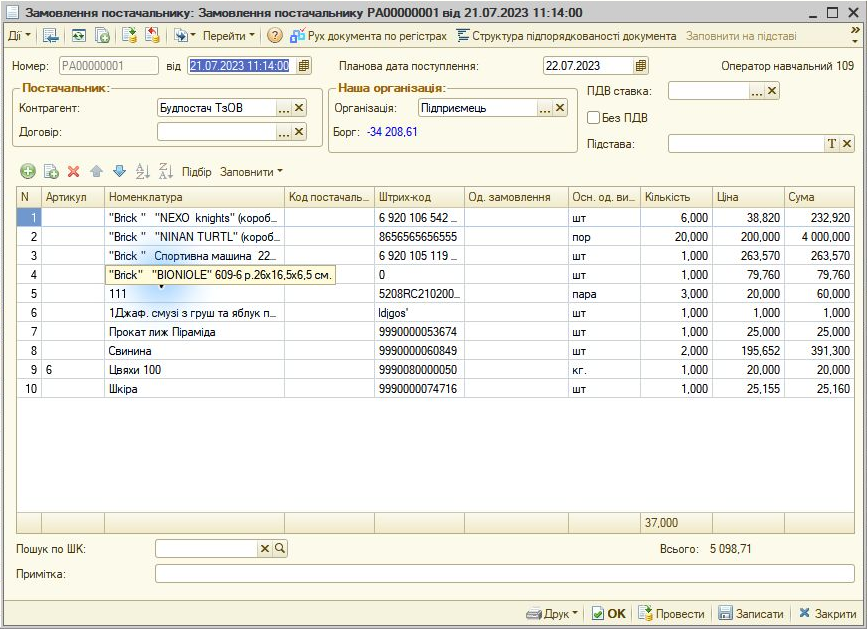This screenshot has height=629, width=867.
Task: Move the row down with the blue arrow
Action: (x=119, y=171)
